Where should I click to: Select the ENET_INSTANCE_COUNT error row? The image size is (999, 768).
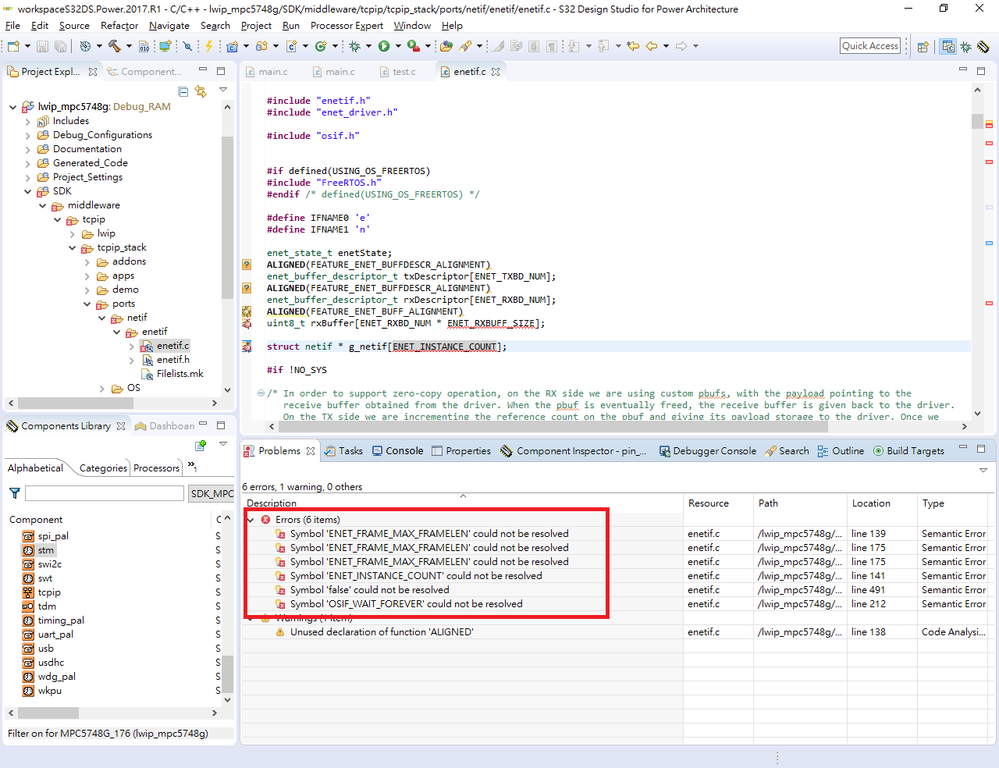tap(416, 576)
